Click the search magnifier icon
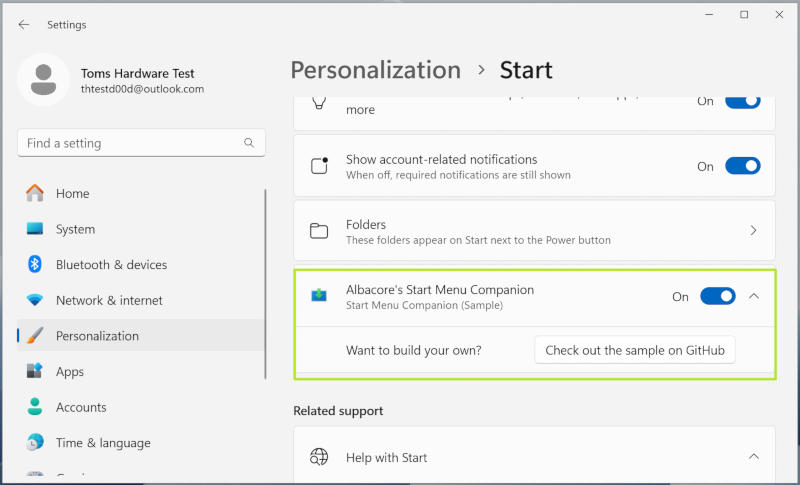 (249, 143)
